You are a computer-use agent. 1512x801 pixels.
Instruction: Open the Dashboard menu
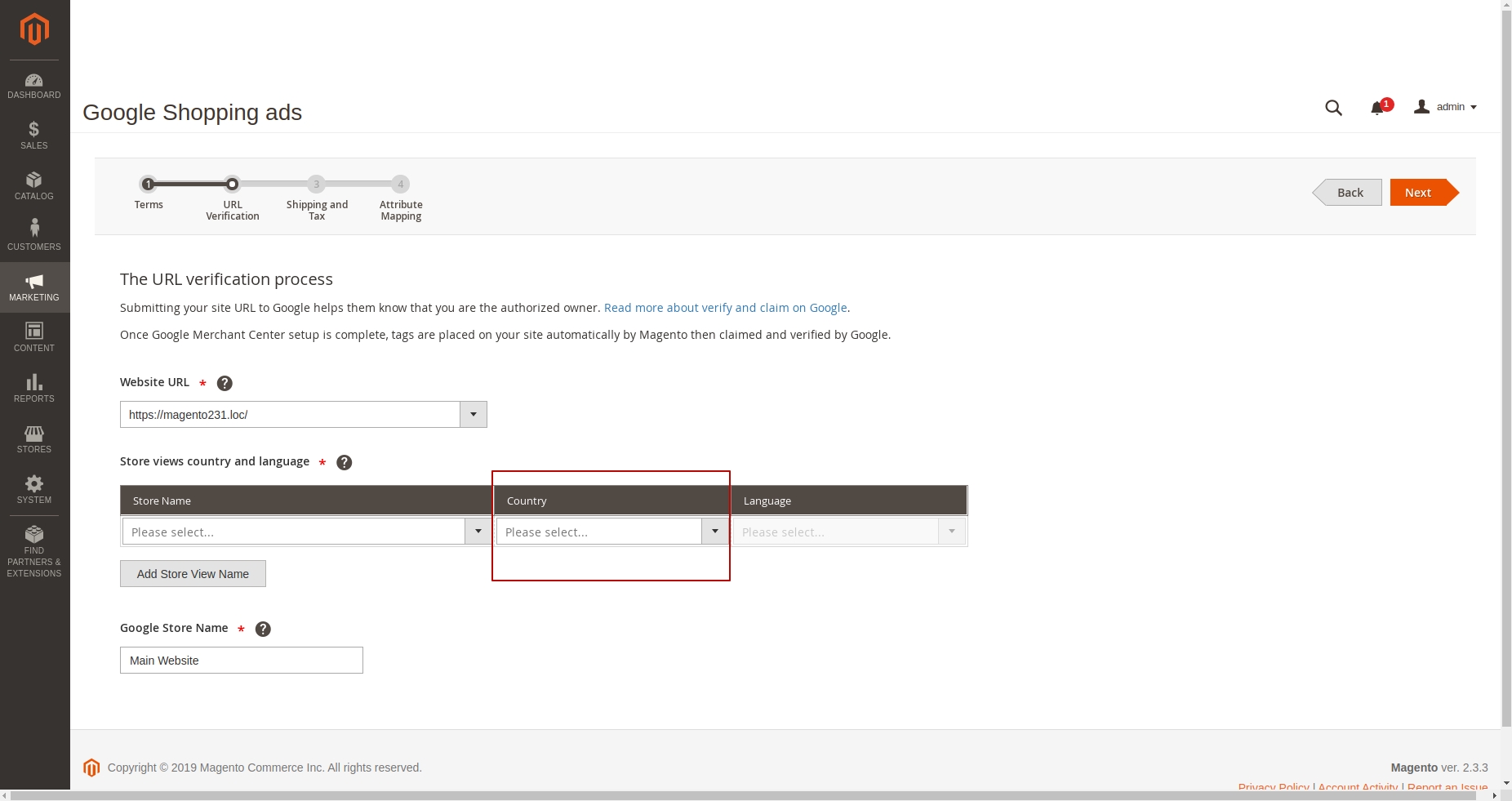point(34,86)
